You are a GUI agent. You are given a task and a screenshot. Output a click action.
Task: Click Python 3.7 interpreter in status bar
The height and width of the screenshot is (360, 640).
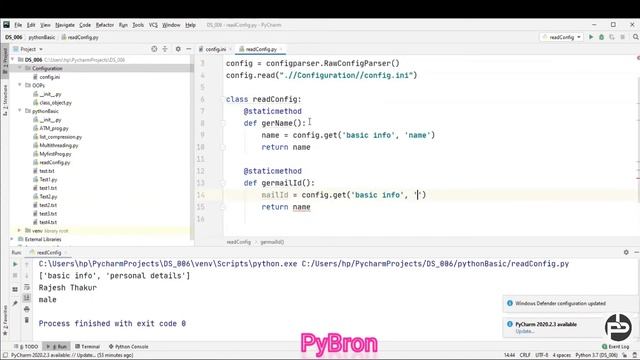[x=596, y=355]
